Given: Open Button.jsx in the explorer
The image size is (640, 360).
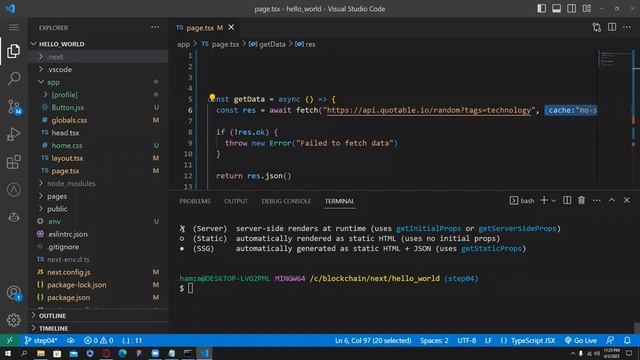Looking at the screenshot, I should 98,107.
